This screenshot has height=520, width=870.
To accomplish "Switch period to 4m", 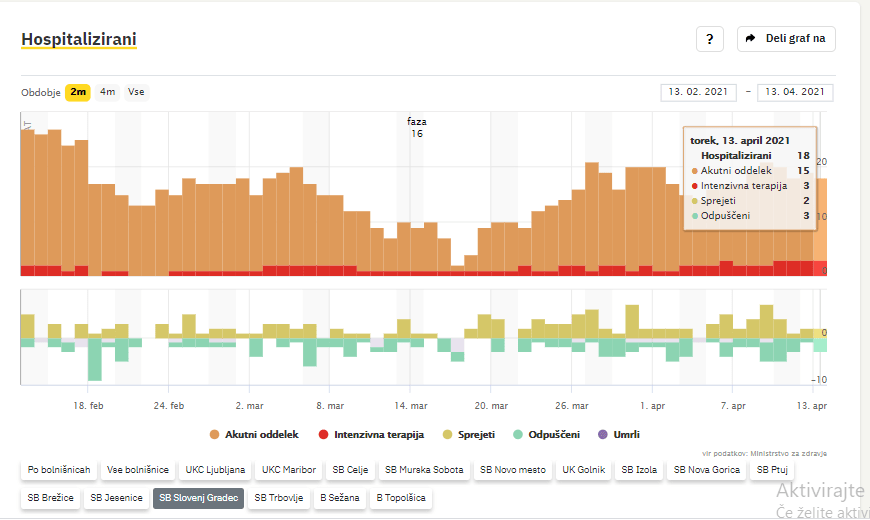I will (x=107, y=92).
